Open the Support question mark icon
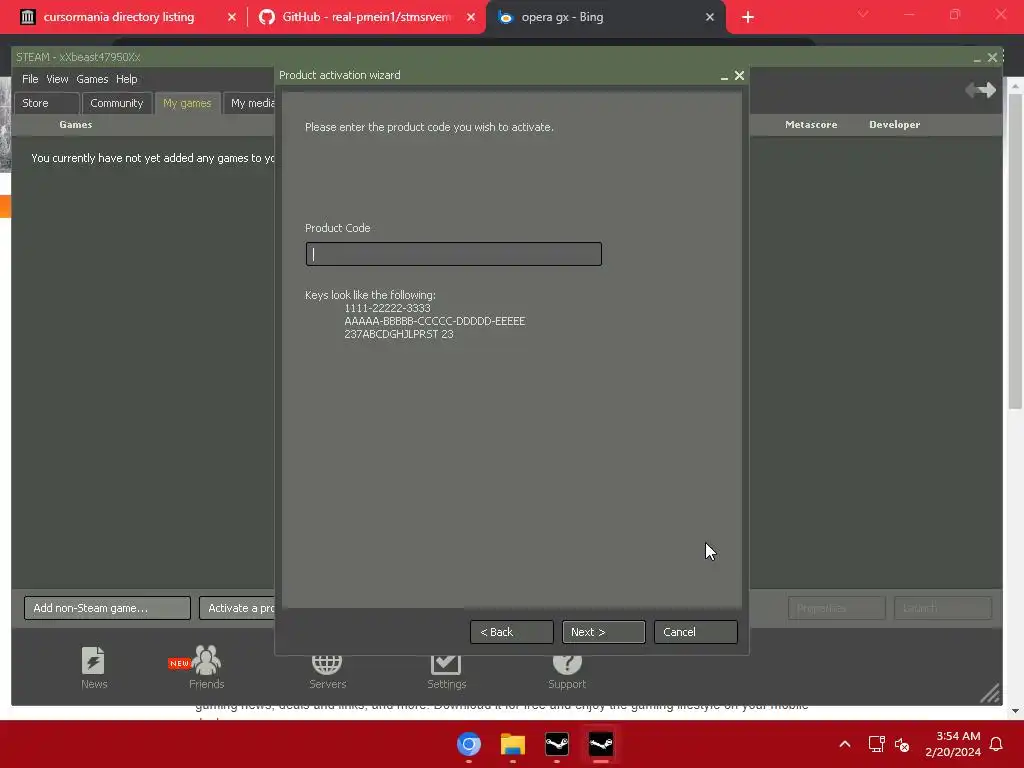 [x=566, y=670]
